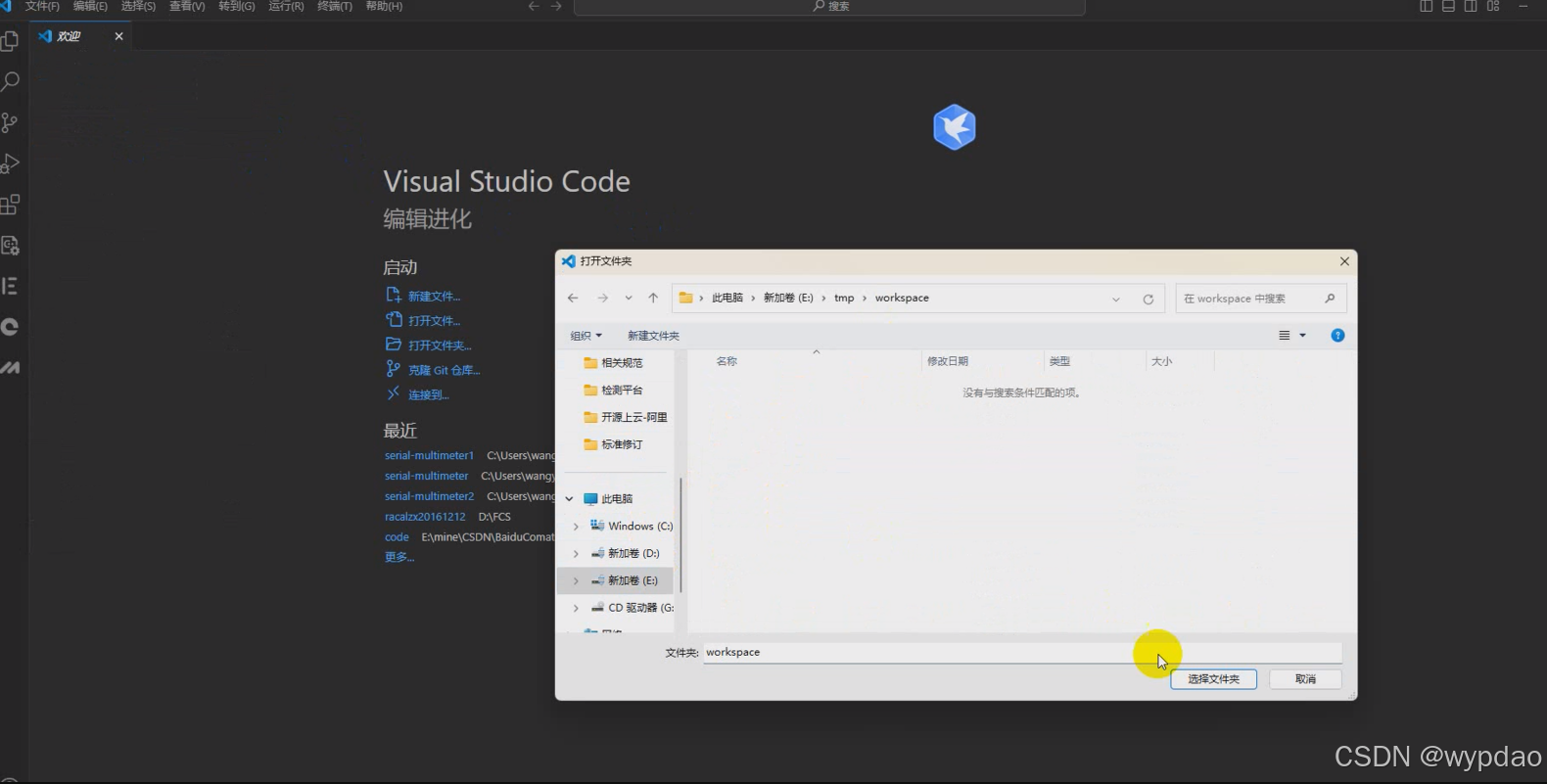
Task: Sort by 修改日期 column header
Action: click(x=948, y=362)
